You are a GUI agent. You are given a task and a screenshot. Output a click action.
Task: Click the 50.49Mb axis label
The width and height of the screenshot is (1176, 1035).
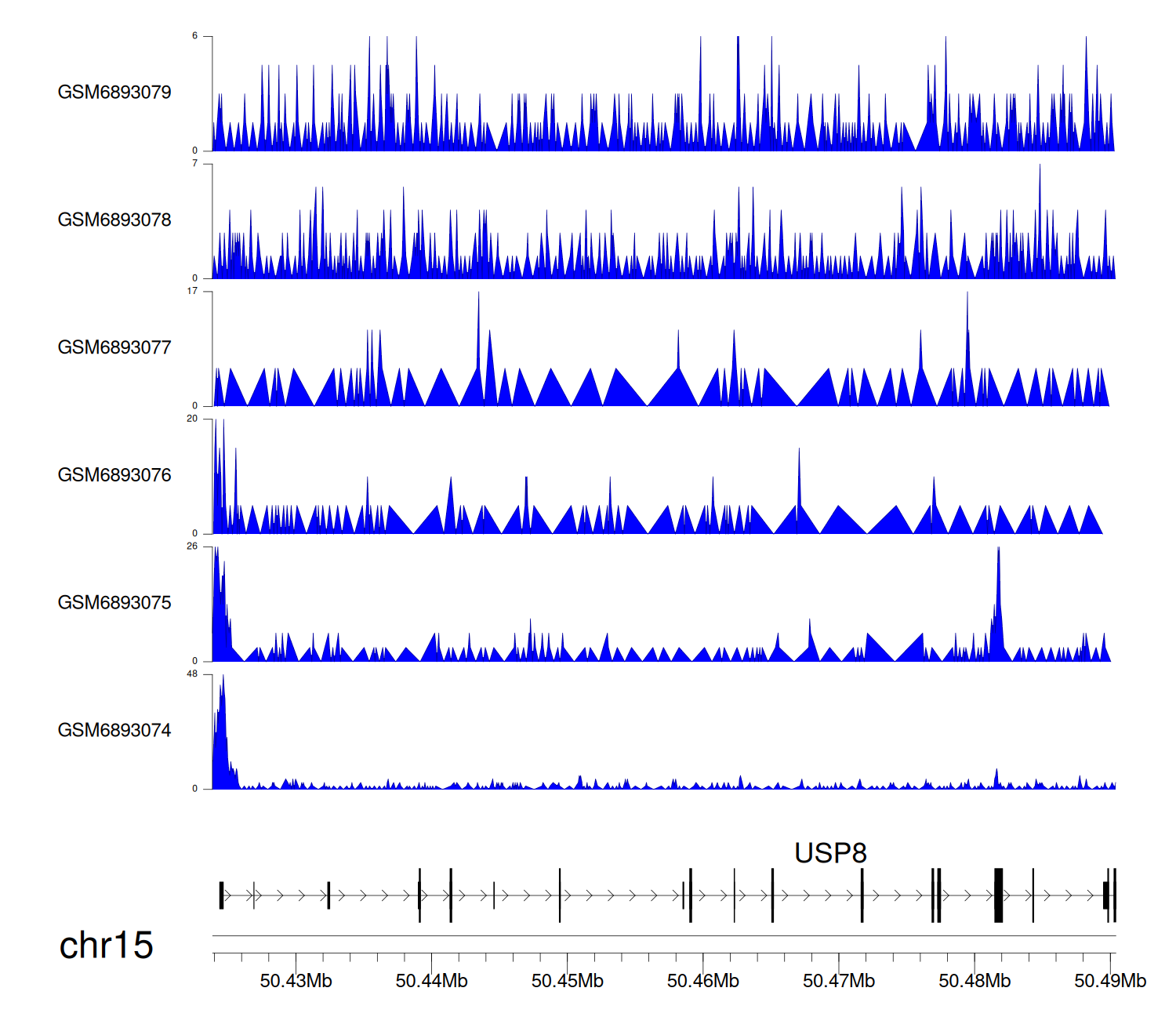(1110, 981)
